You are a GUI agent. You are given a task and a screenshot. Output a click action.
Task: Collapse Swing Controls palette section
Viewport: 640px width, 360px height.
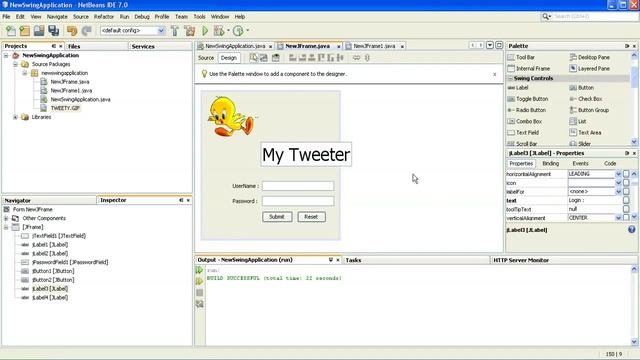tap(511, 78)
